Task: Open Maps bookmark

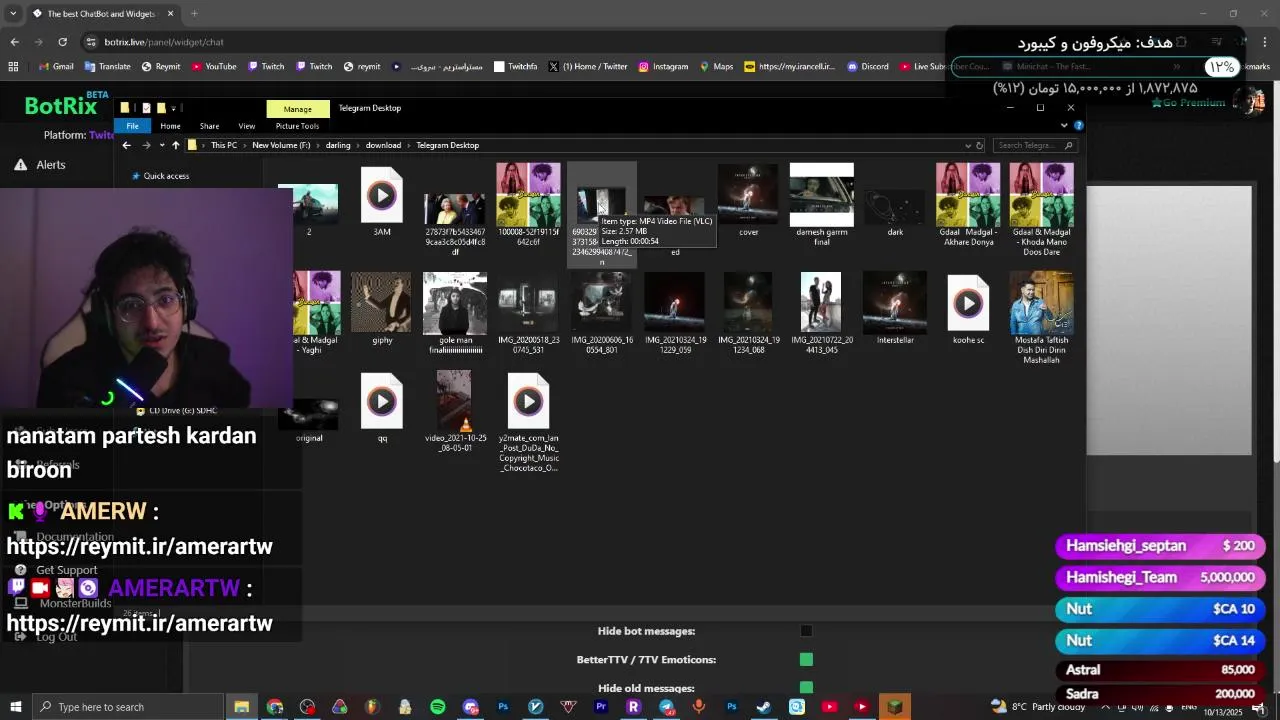Action: click(x=716, y=67)
